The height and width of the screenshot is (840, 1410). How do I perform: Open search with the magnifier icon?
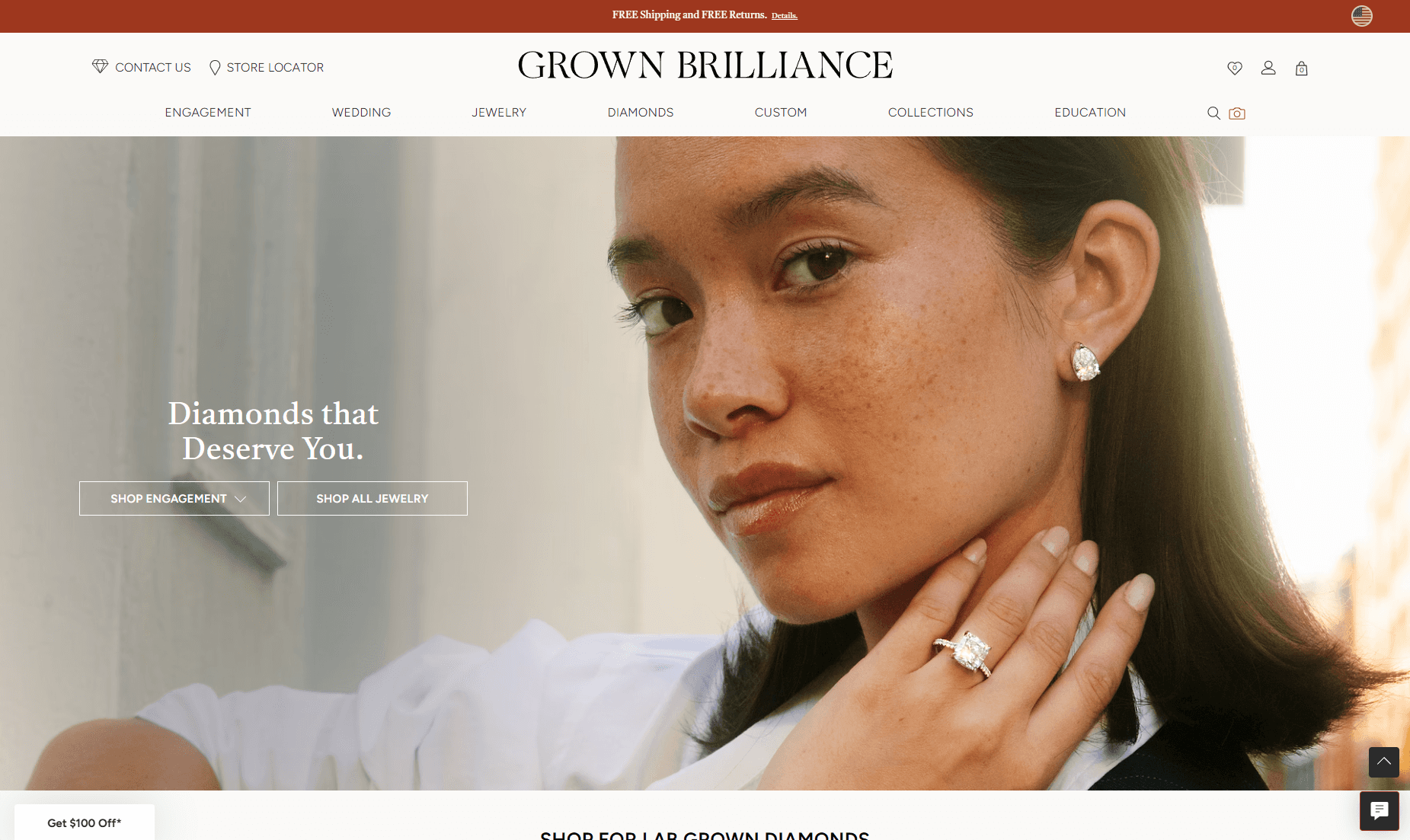[x=1213, y=113]
